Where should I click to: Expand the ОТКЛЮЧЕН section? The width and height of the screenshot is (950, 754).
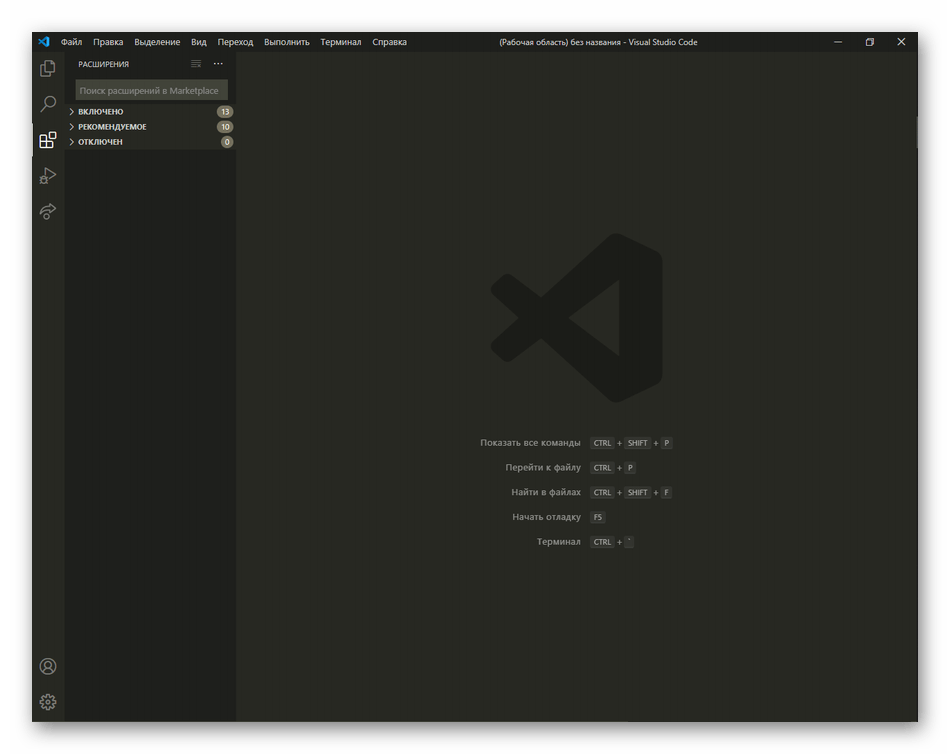[100, 142]
